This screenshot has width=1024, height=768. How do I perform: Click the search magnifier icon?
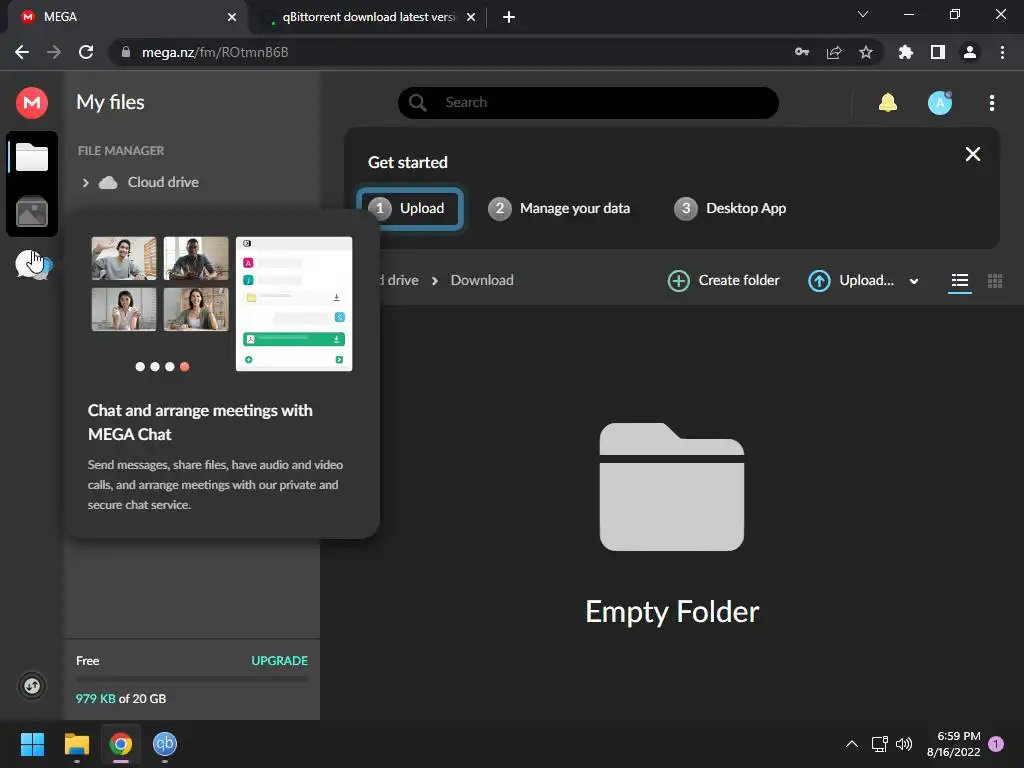click(x=417, y=103)
